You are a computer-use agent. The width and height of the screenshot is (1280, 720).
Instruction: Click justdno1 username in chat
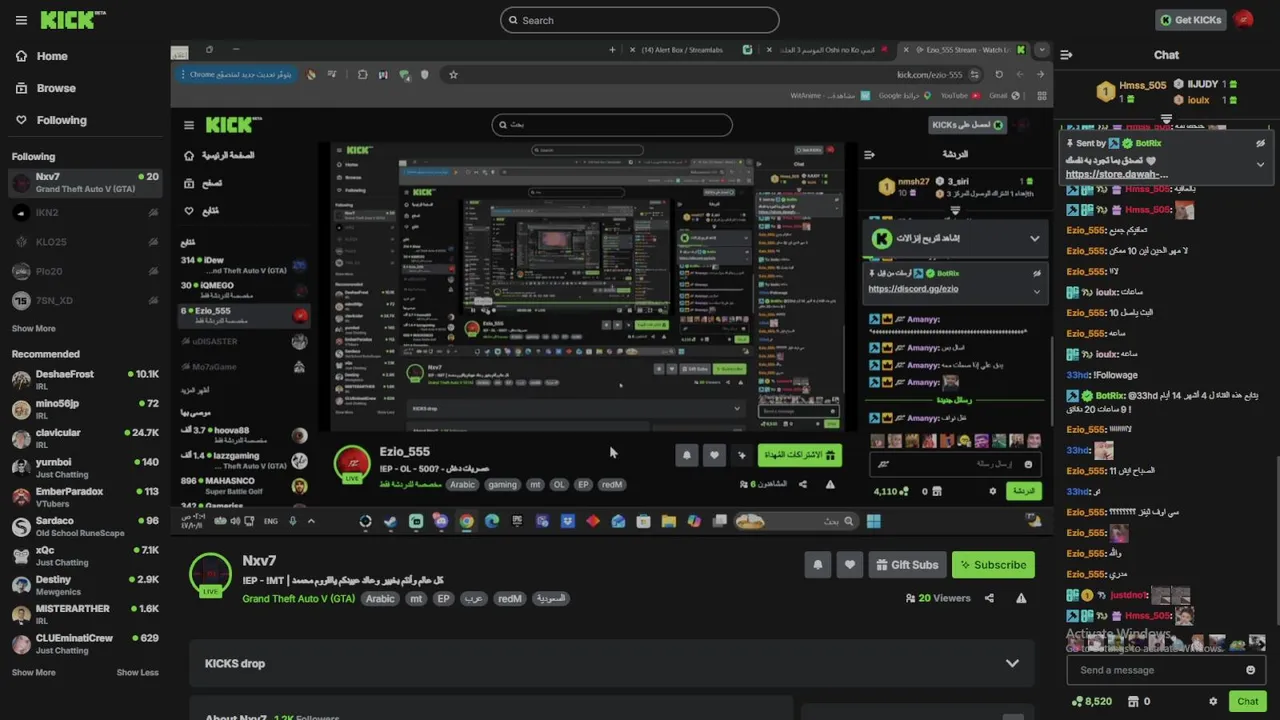click(x=1127, y=595)
